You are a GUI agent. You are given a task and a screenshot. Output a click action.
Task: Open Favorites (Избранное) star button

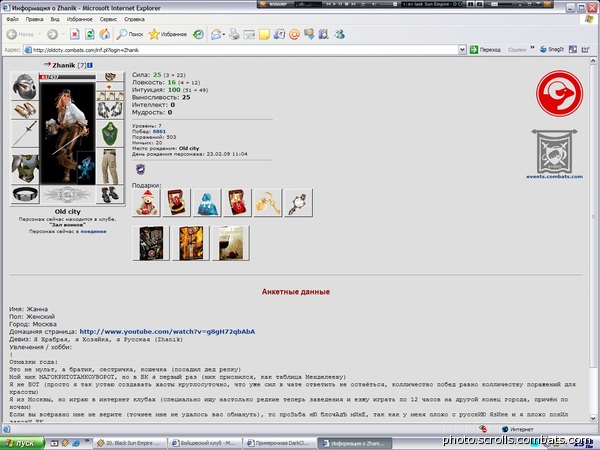click(168, 34)
